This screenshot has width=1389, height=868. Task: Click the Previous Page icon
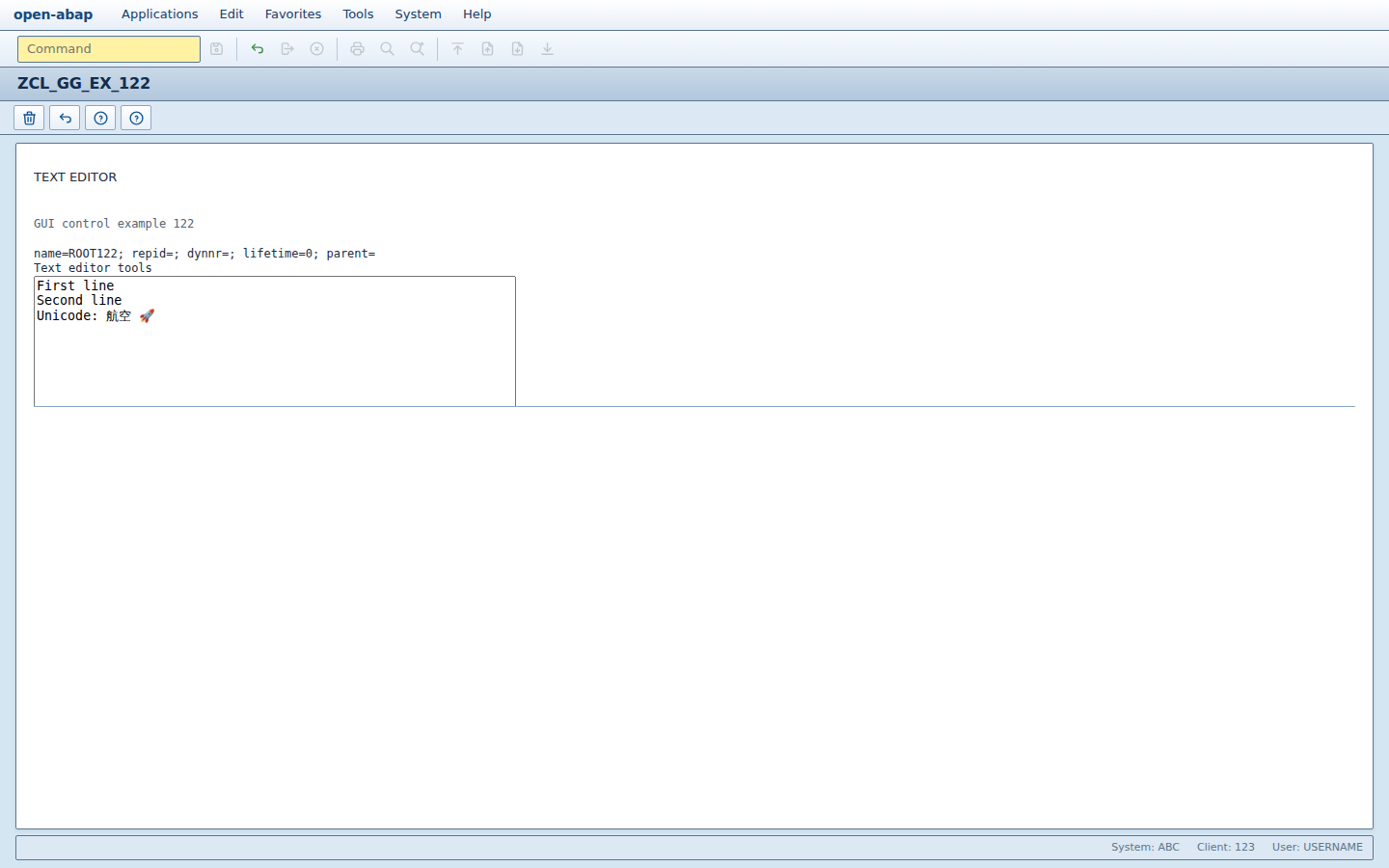coord(488,49)
